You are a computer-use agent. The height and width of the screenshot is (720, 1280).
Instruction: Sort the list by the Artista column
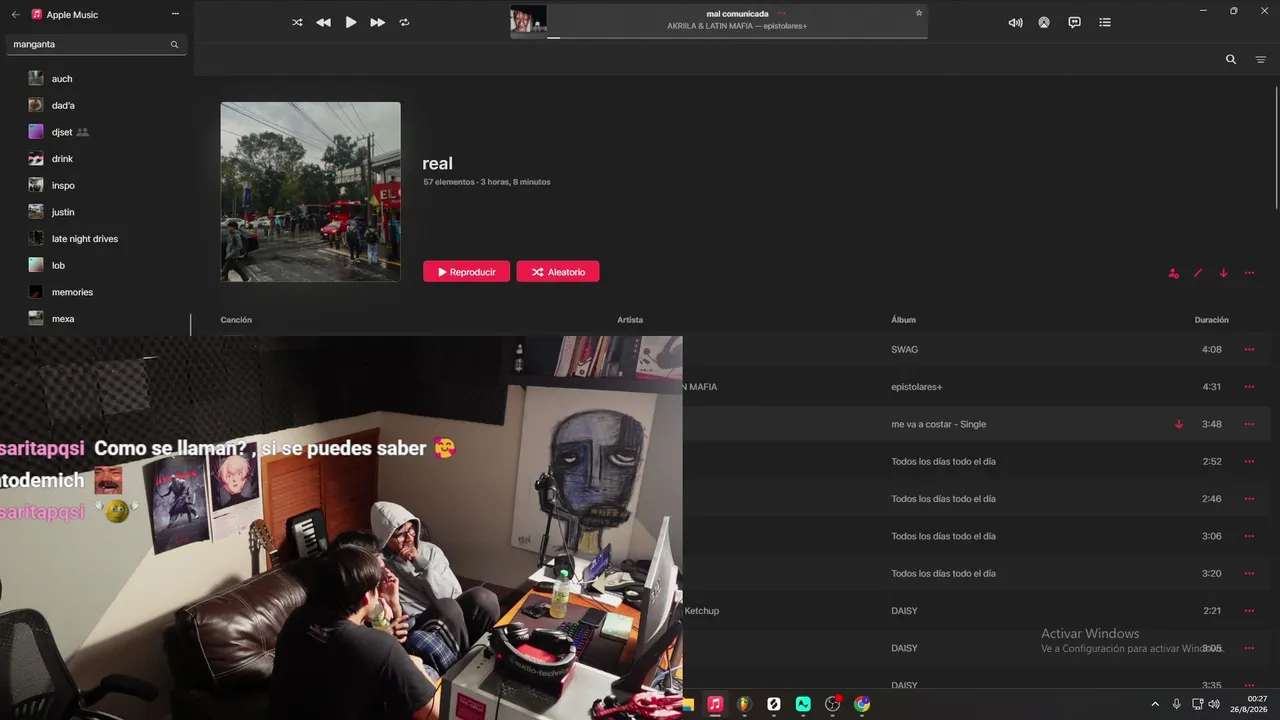point(630,320)
